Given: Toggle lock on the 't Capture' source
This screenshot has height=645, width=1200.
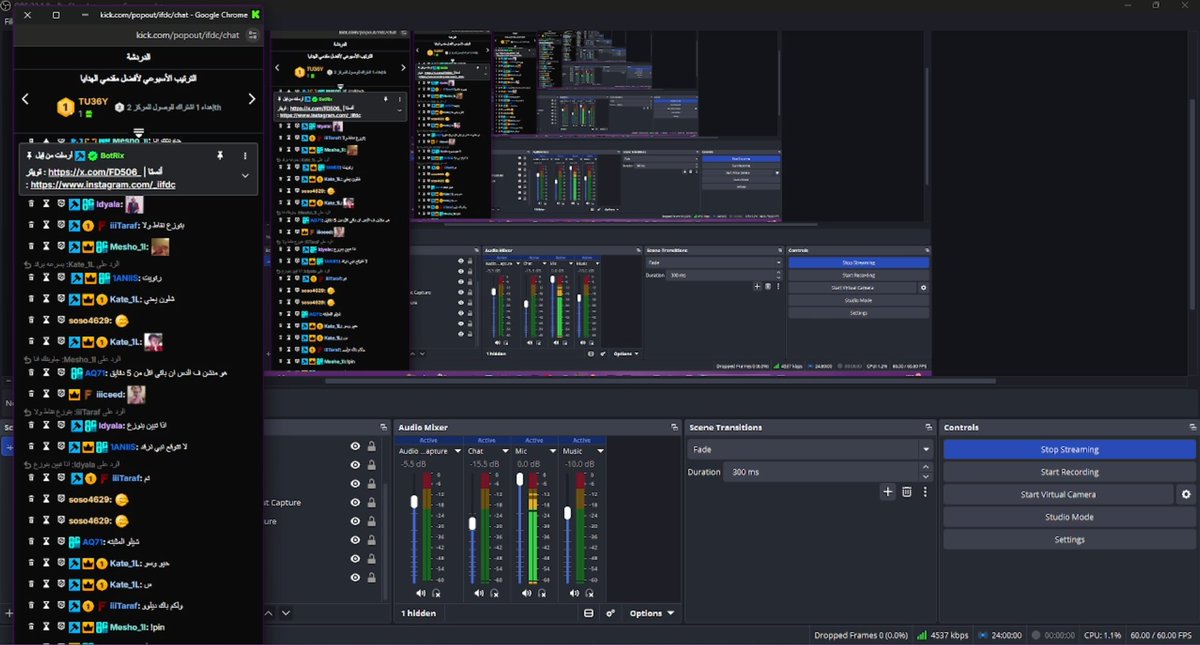Looking at the screenshot, I should (371, 503).
